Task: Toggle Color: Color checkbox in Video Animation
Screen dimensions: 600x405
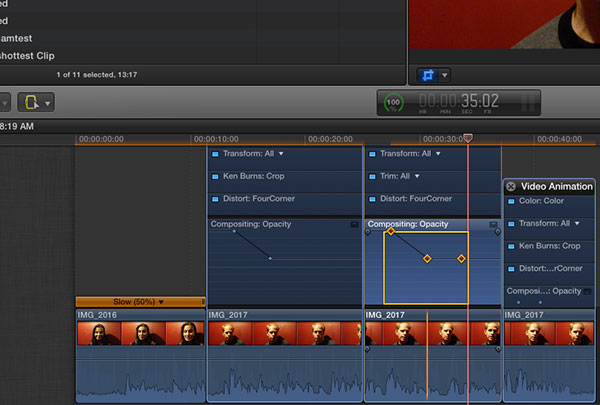Action: click(511, 201)
